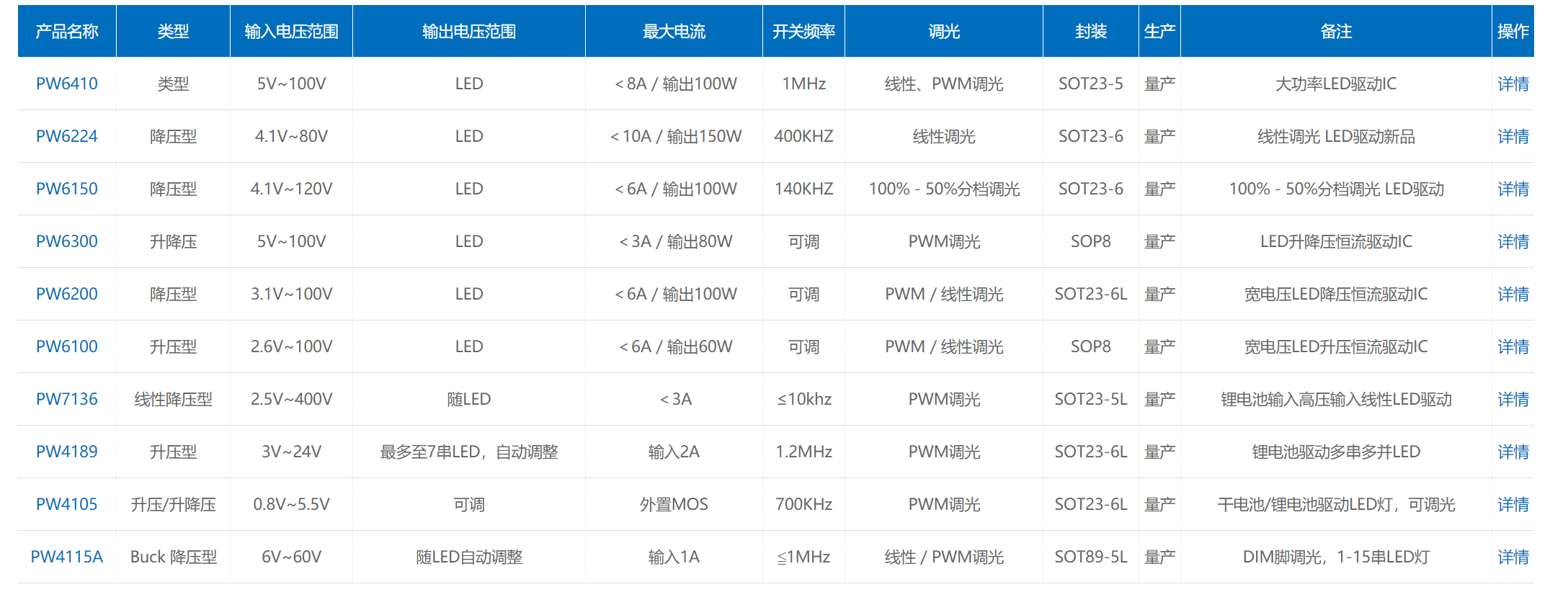1568x592 pixels.
Task: Open 详情 in the PW6300 row
Action: click(1513, 241)
